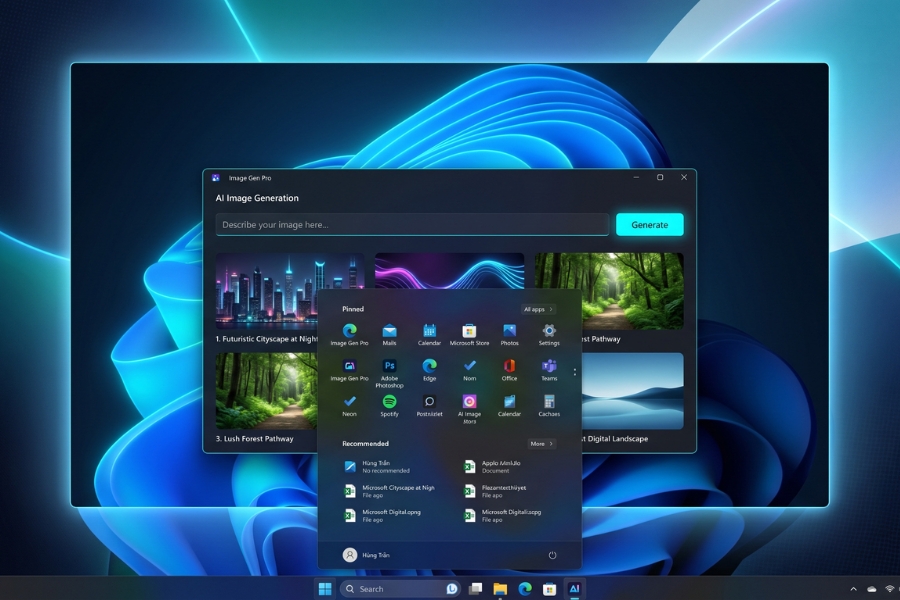This screenshot has height=600, width=900.
Task: Expand the hidden system tray icons chevron
Action: 854,589
